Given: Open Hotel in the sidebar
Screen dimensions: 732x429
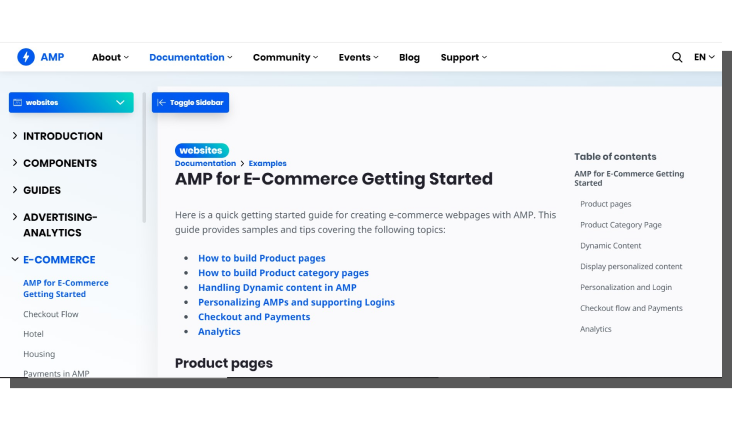Looking at the screenshot, I should click(x=33, y=334).
